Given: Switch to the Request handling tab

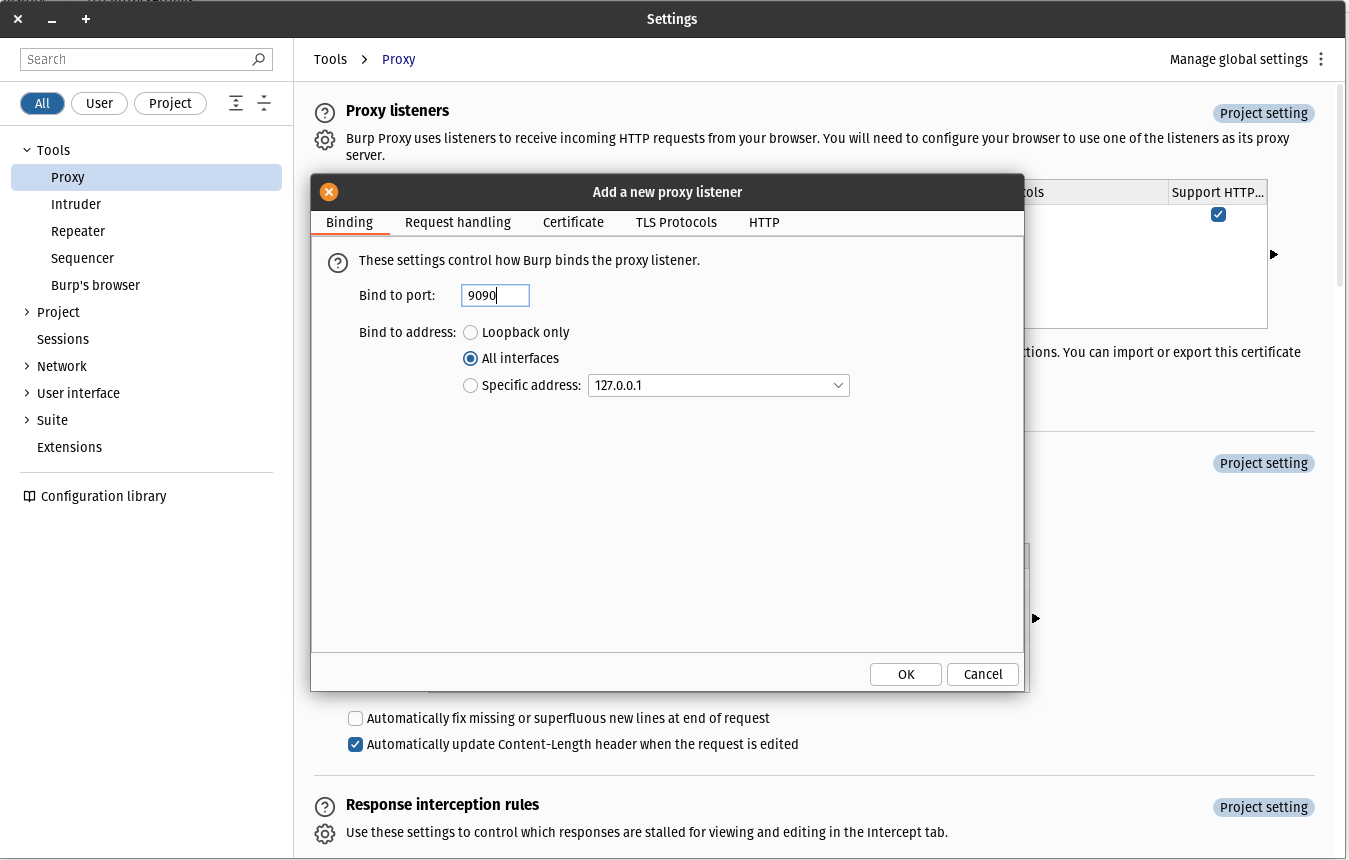Looking at the screenshot, I should click(457, 223).
